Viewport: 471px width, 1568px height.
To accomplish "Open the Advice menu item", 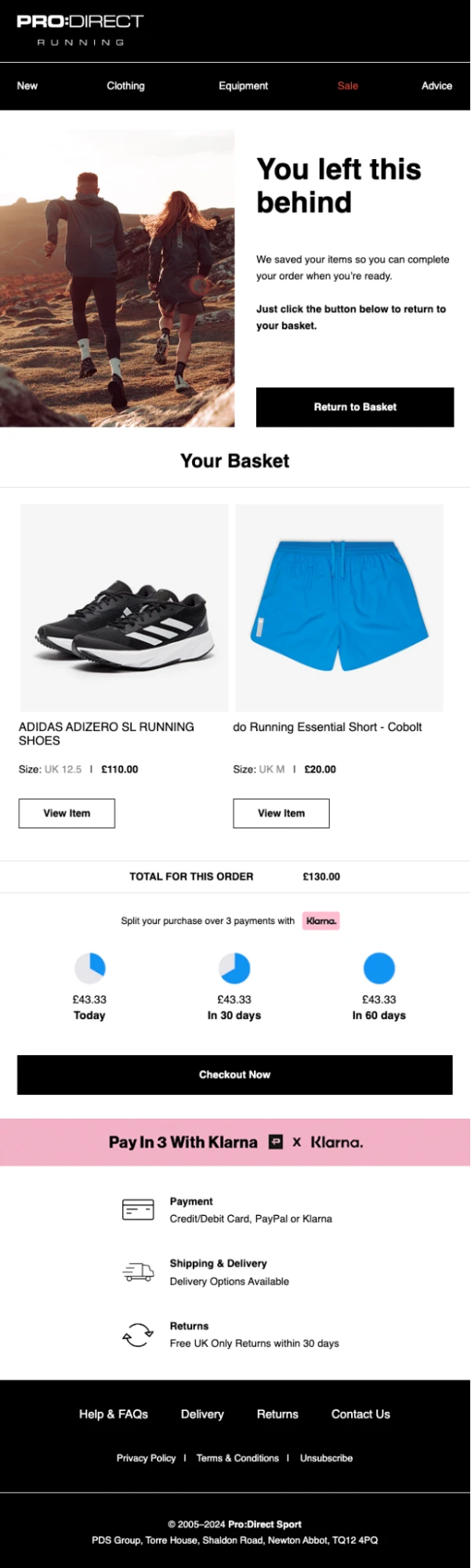I will coord(437,86).
